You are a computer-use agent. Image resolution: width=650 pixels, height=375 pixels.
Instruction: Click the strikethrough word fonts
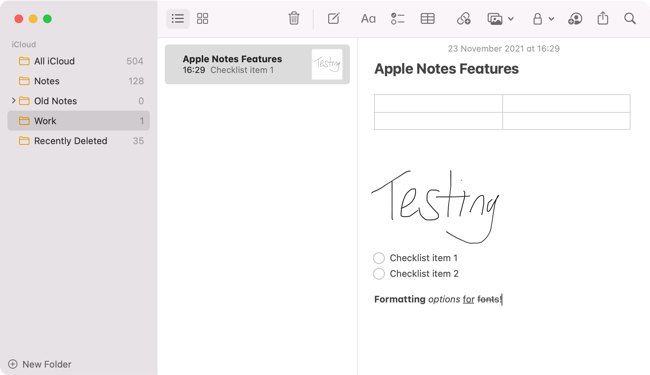click(488, 299)
